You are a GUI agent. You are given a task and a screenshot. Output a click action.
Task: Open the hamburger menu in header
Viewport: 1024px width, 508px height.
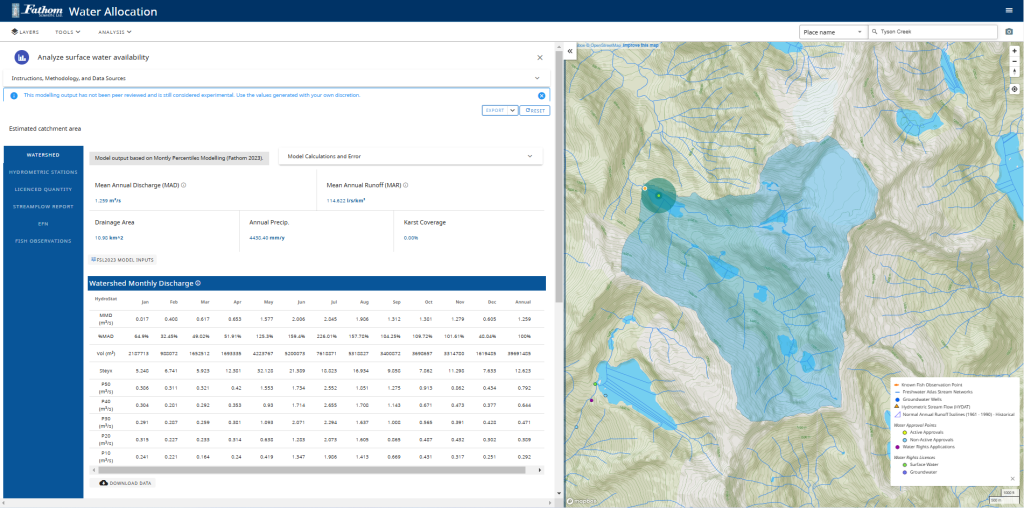coord(1008,10)
